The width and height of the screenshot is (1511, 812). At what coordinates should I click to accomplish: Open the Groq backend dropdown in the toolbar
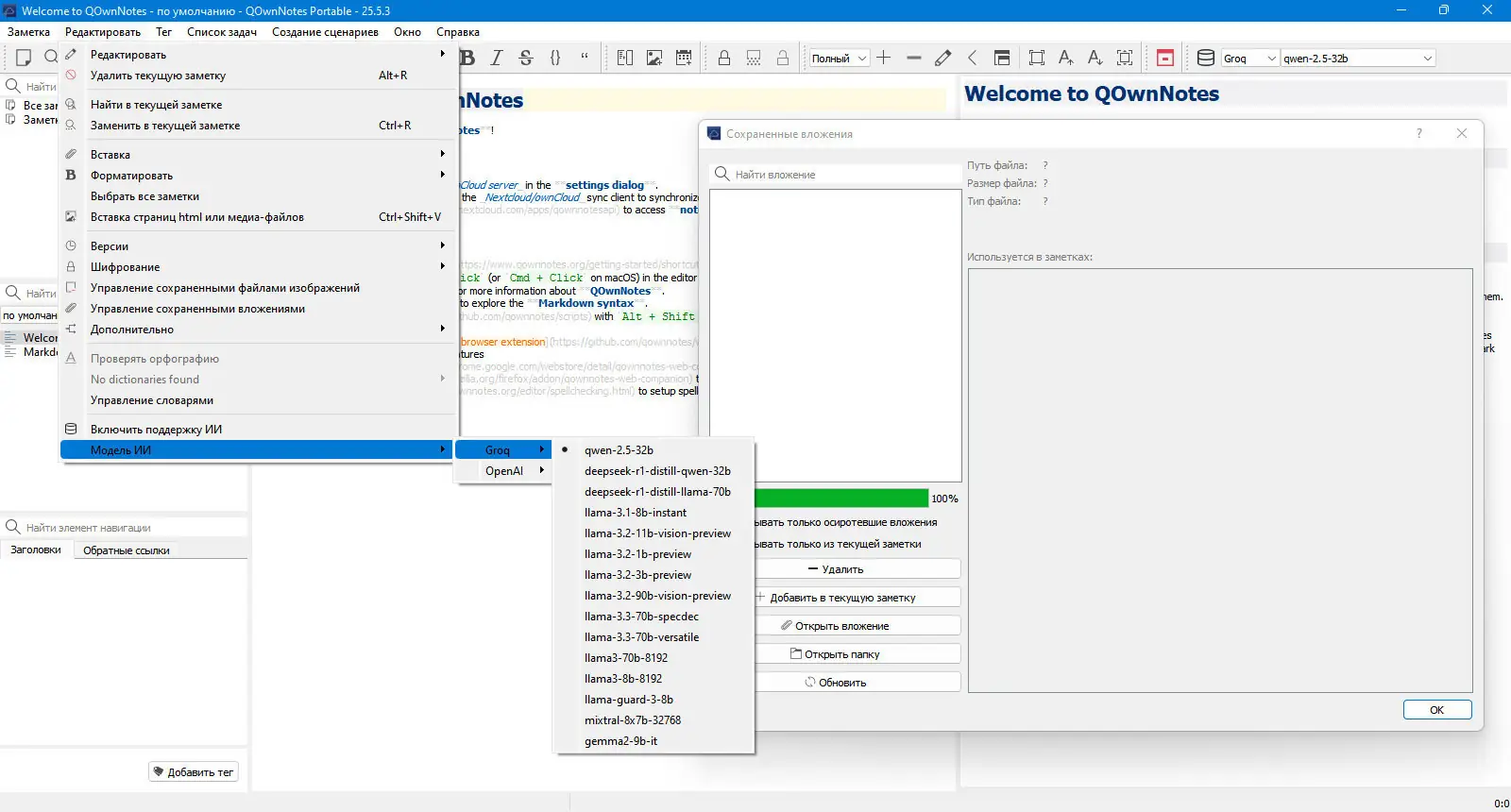(x=1249, y=59)
